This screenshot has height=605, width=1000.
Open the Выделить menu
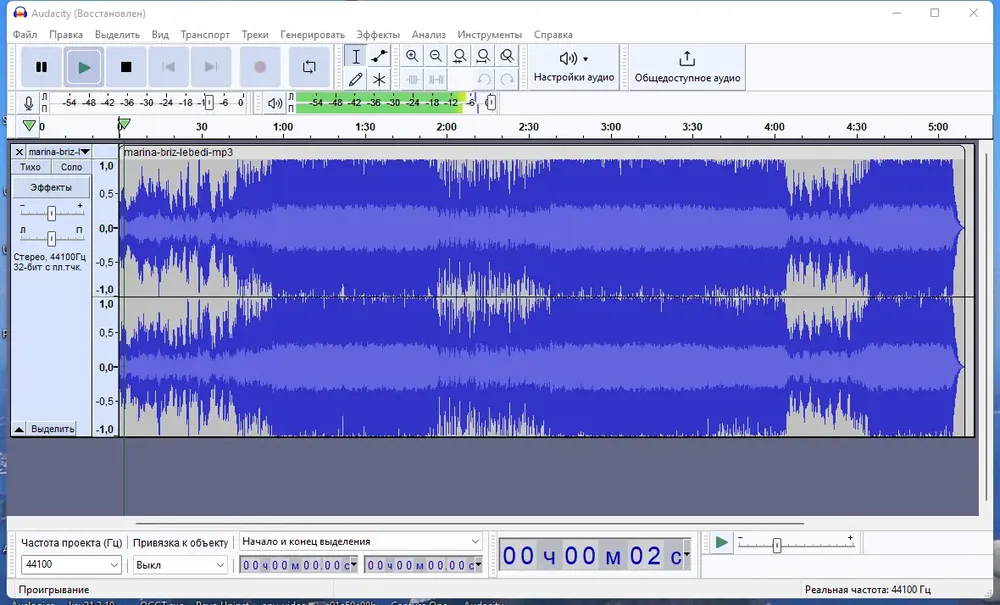pos(117,34)
